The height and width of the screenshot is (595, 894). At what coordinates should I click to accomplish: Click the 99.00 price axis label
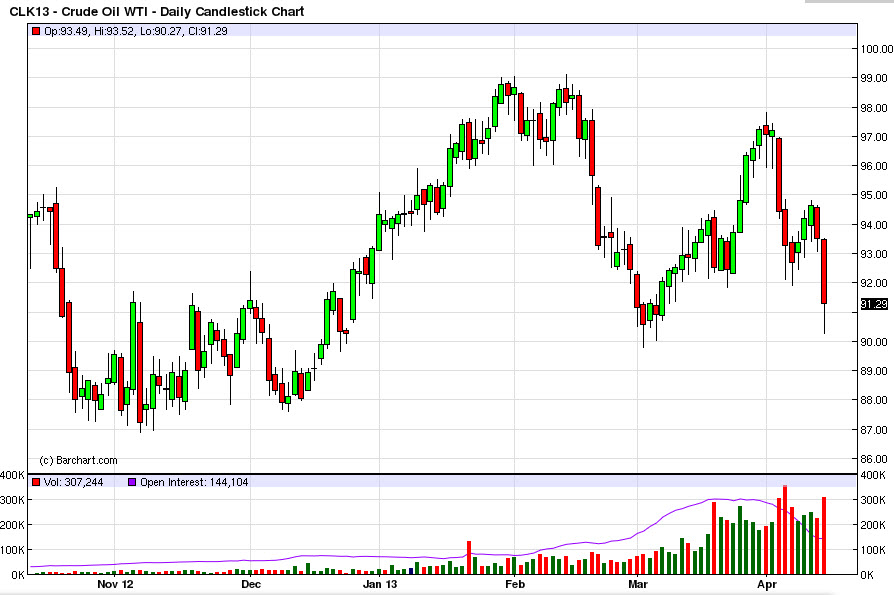pos(874,78)
